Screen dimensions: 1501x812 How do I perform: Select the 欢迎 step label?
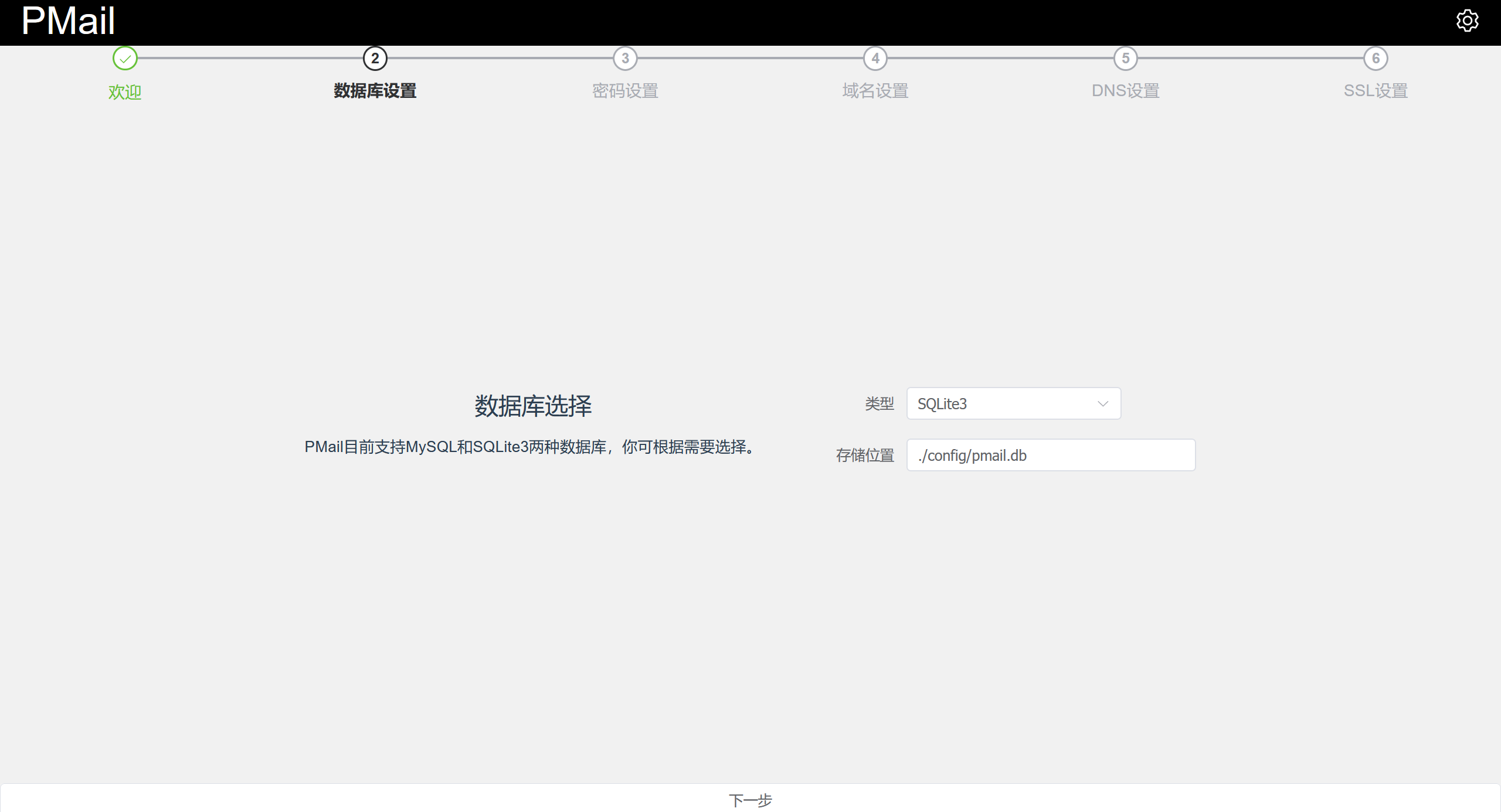coord(125,92)
